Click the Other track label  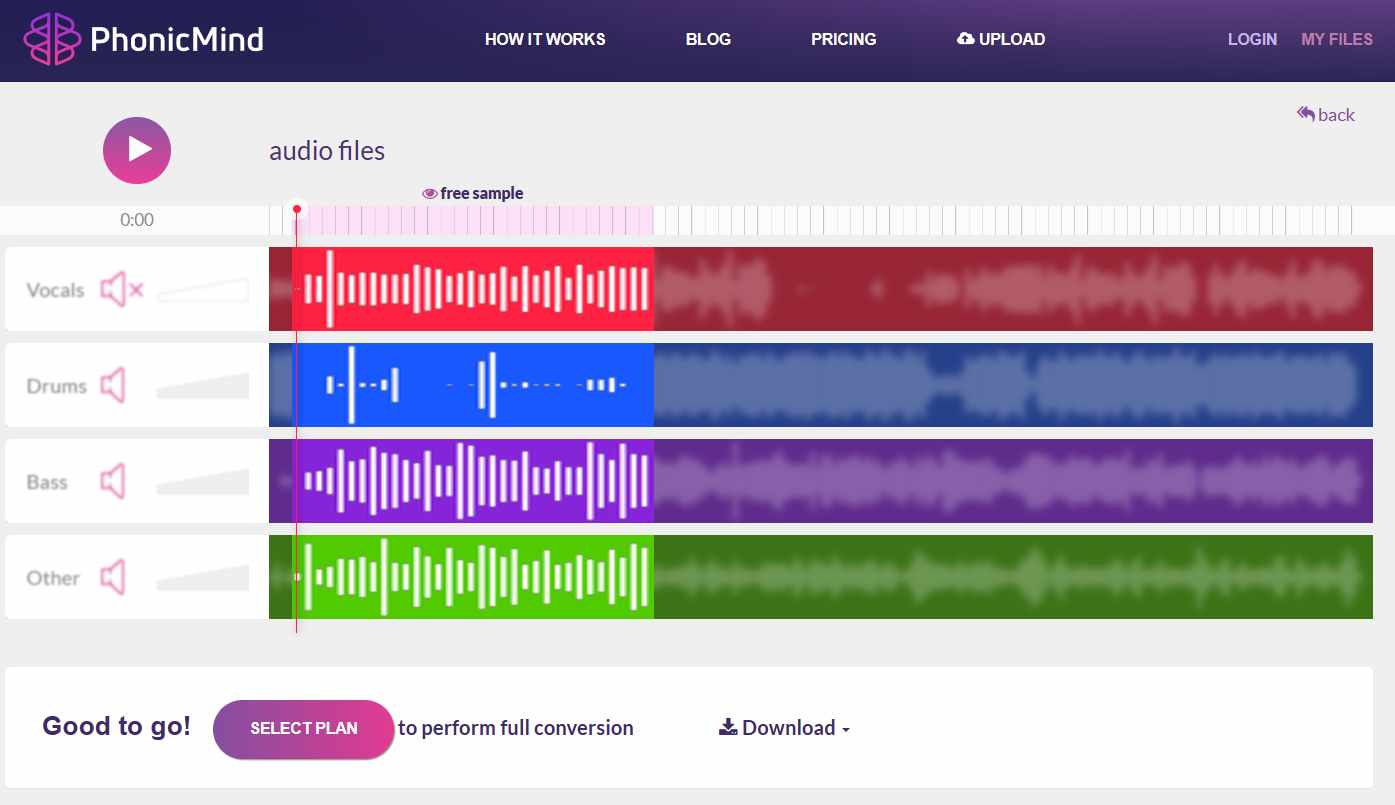coord(53,578)
